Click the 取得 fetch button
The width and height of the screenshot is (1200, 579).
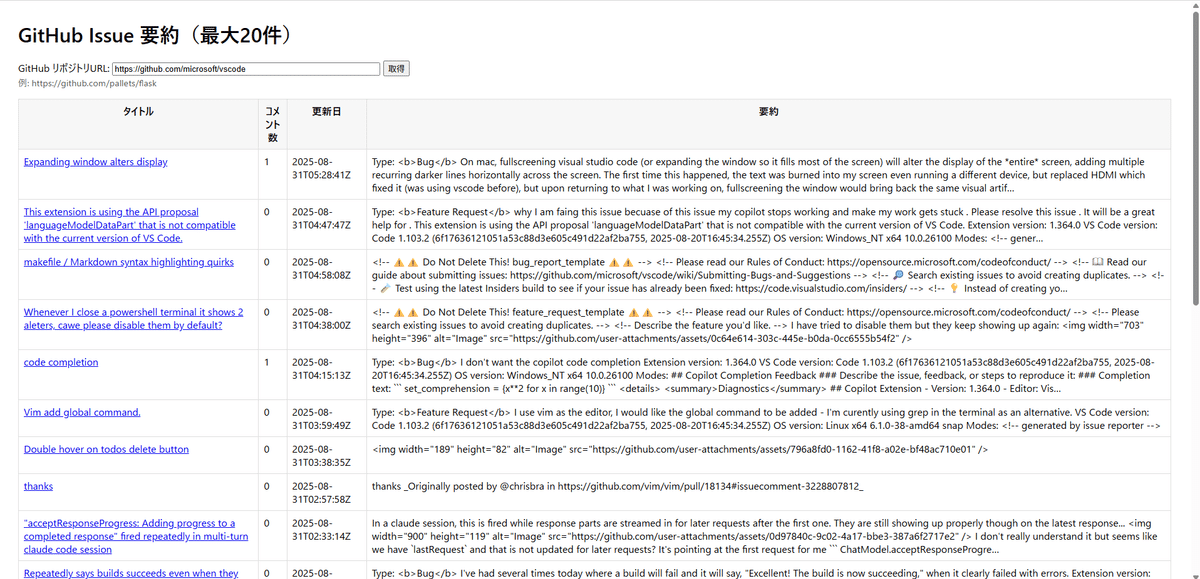click(x=395, y=68)
